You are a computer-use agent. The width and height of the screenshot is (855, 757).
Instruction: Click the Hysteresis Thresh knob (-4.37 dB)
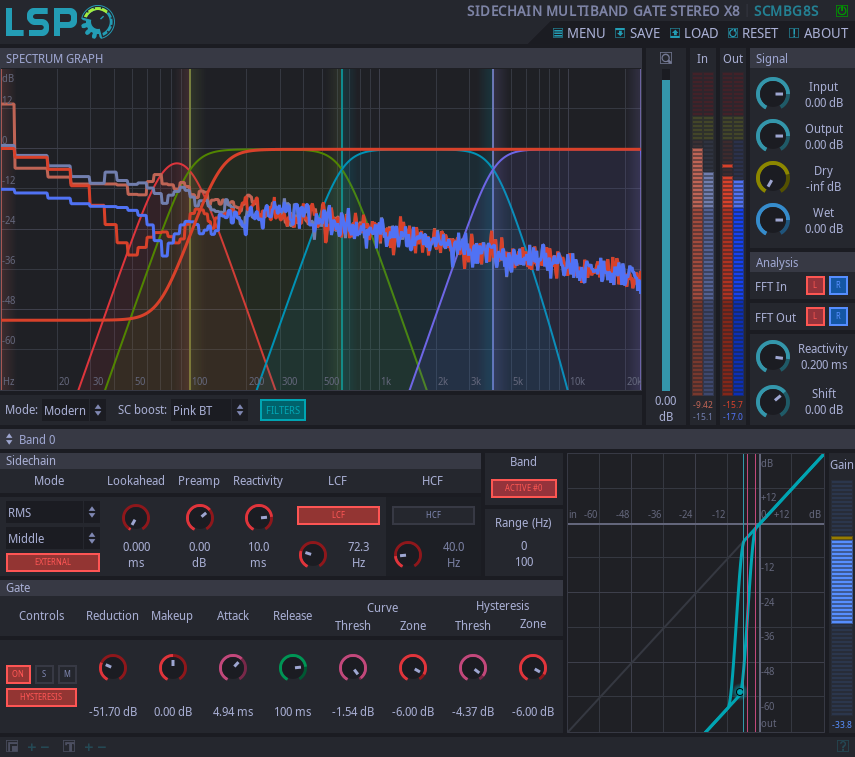(x=473, y=668)
